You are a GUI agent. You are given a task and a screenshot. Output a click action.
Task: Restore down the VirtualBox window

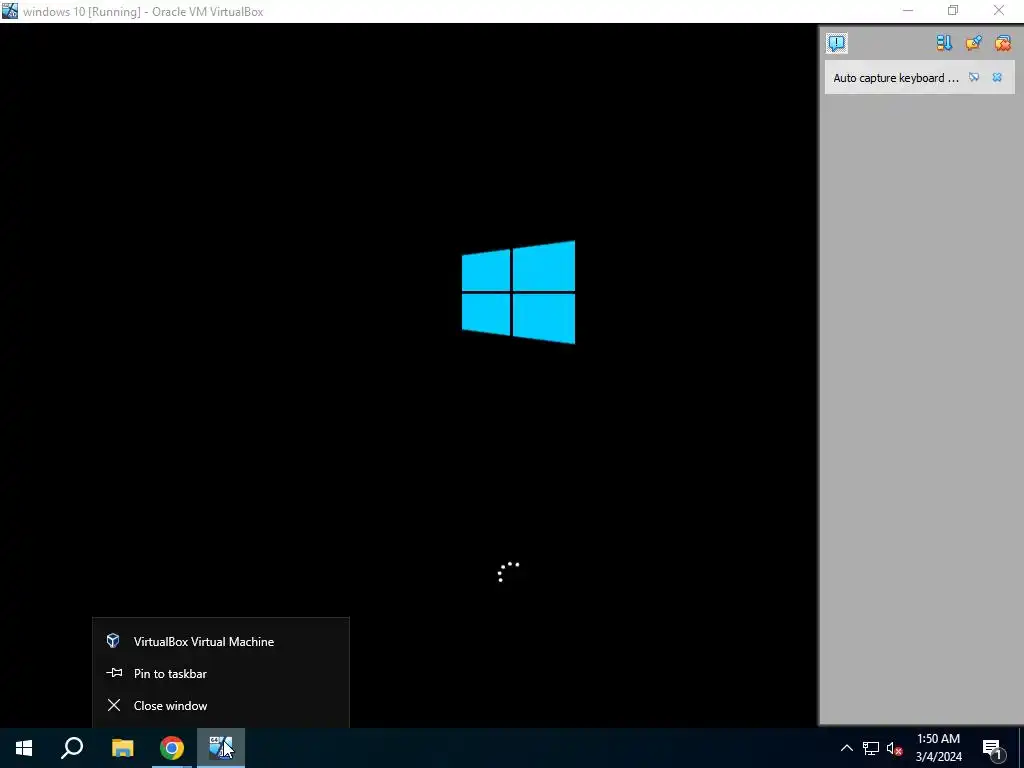pos(953,11)
